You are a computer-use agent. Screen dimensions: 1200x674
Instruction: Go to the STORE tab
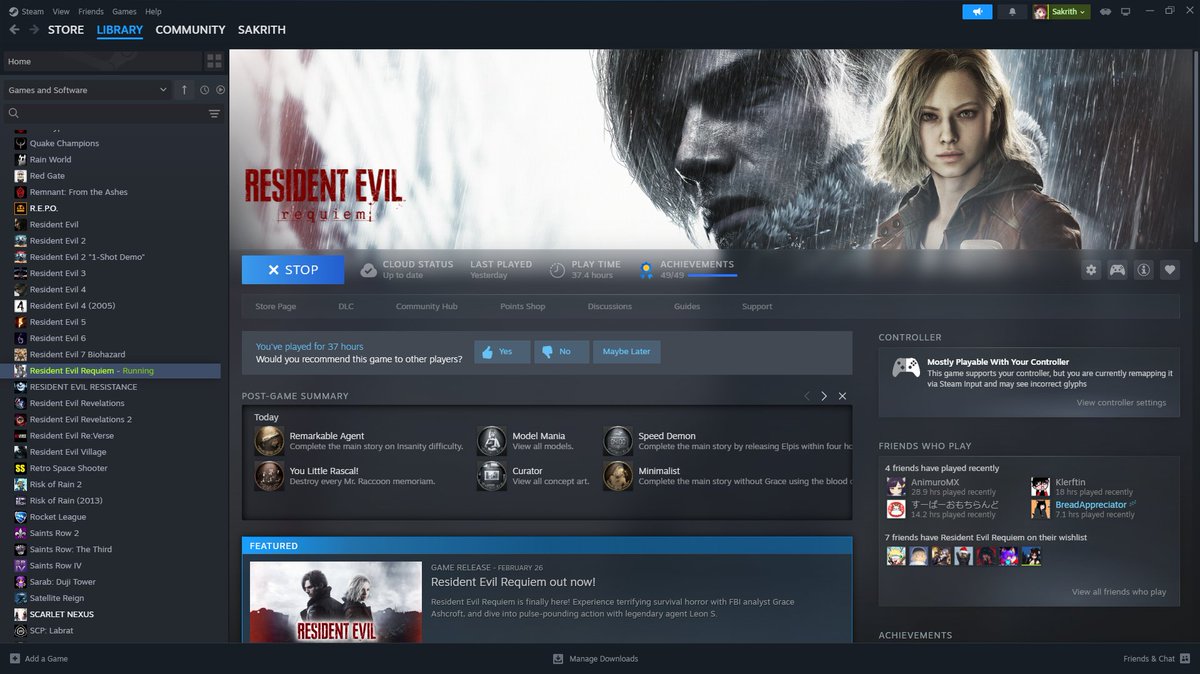(66, 30)
